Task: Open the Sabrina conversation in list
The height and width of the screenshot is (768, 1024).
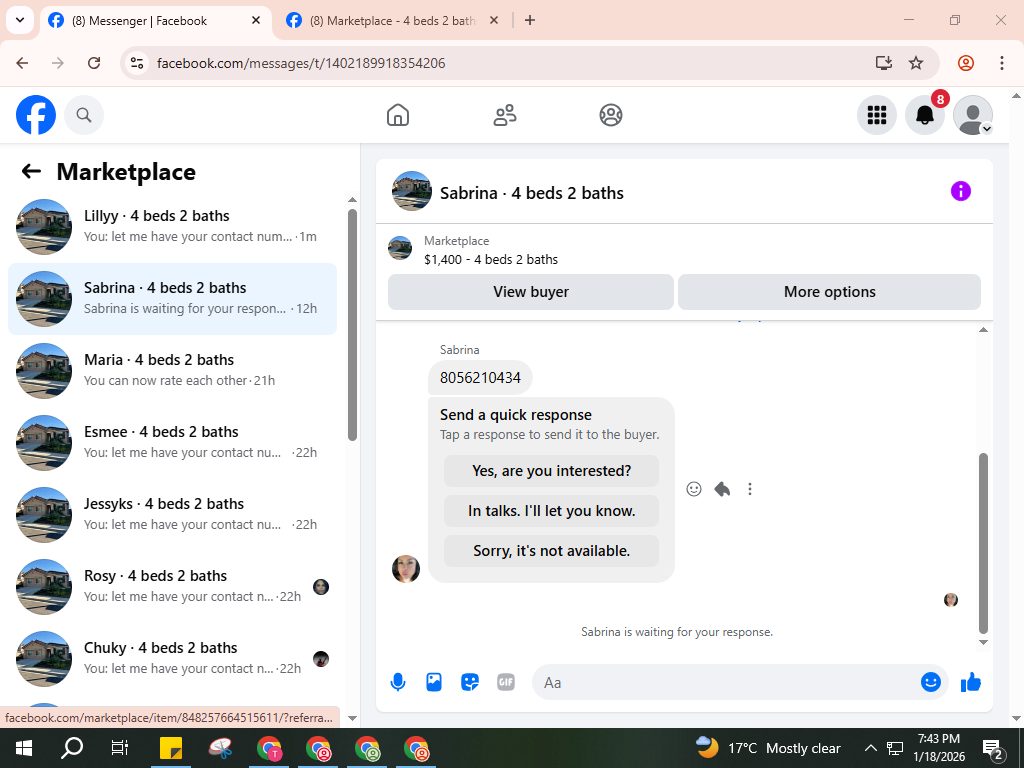Action: 172,299
